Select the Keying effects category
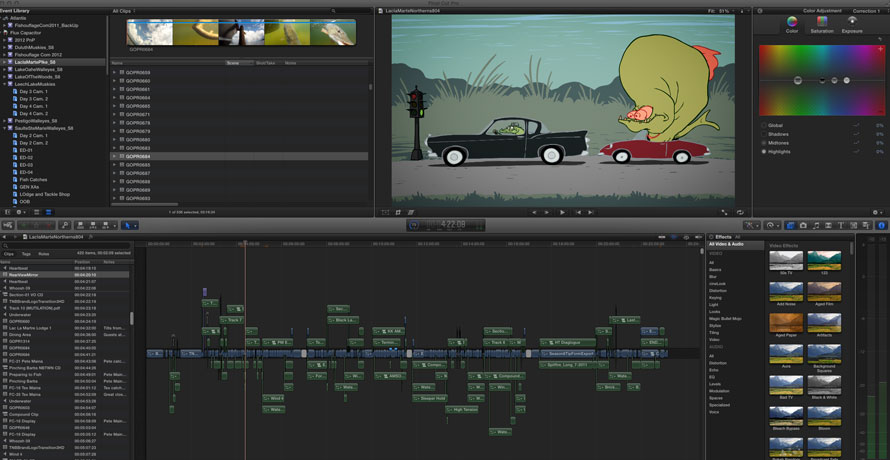 715,298
